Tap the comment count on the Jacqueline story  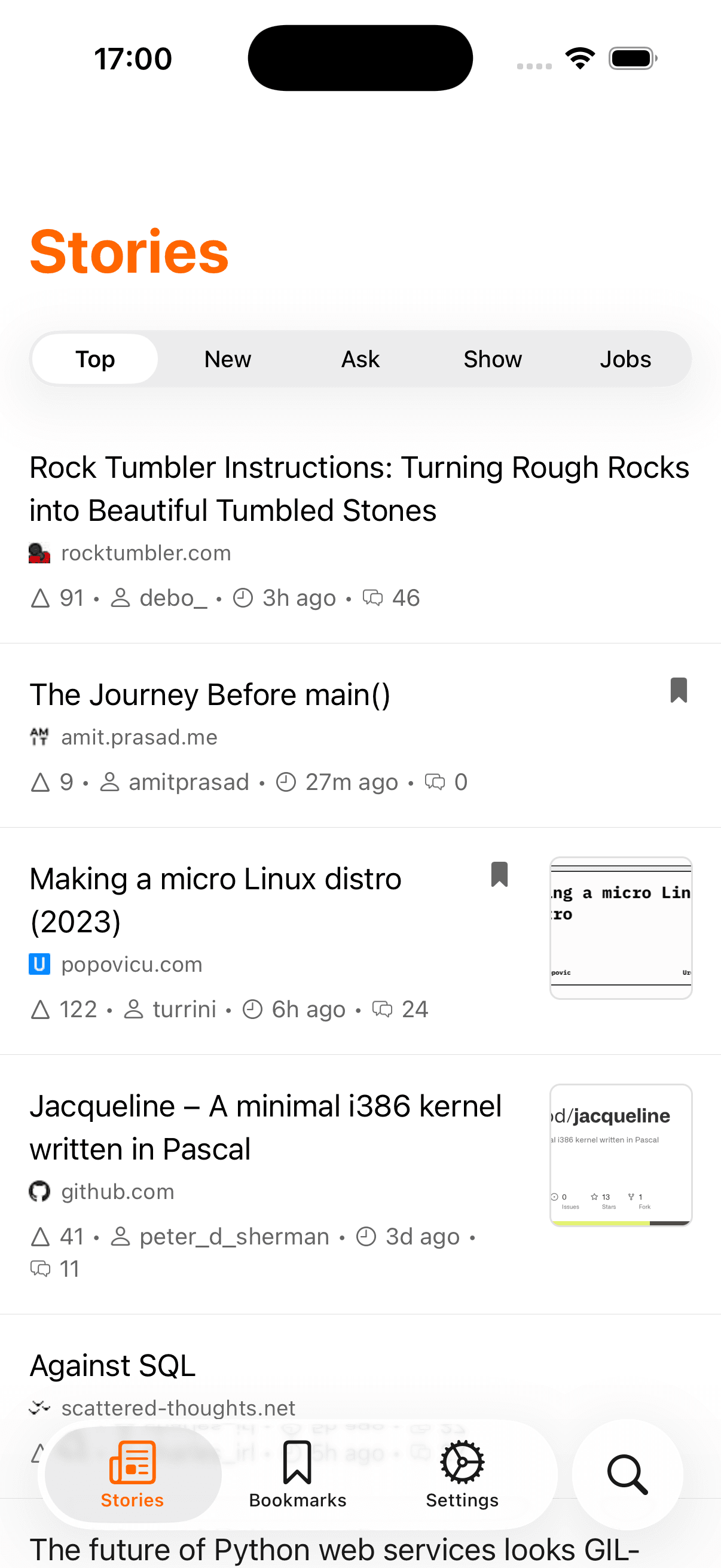[x=55, y=1269]
